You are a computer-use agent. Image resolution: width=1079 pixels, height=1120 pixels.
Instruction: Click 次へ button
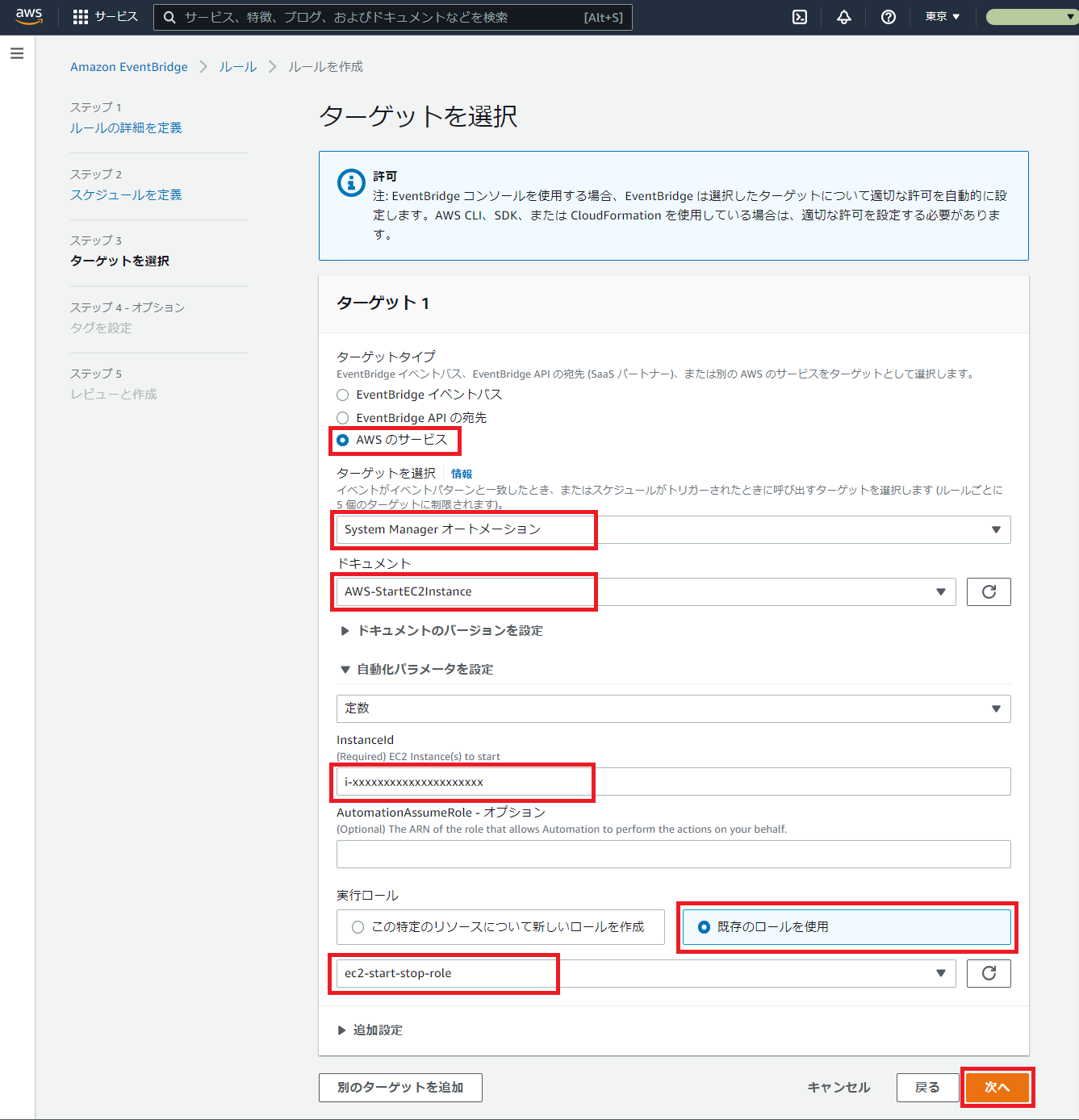[x=997, y=1087]
